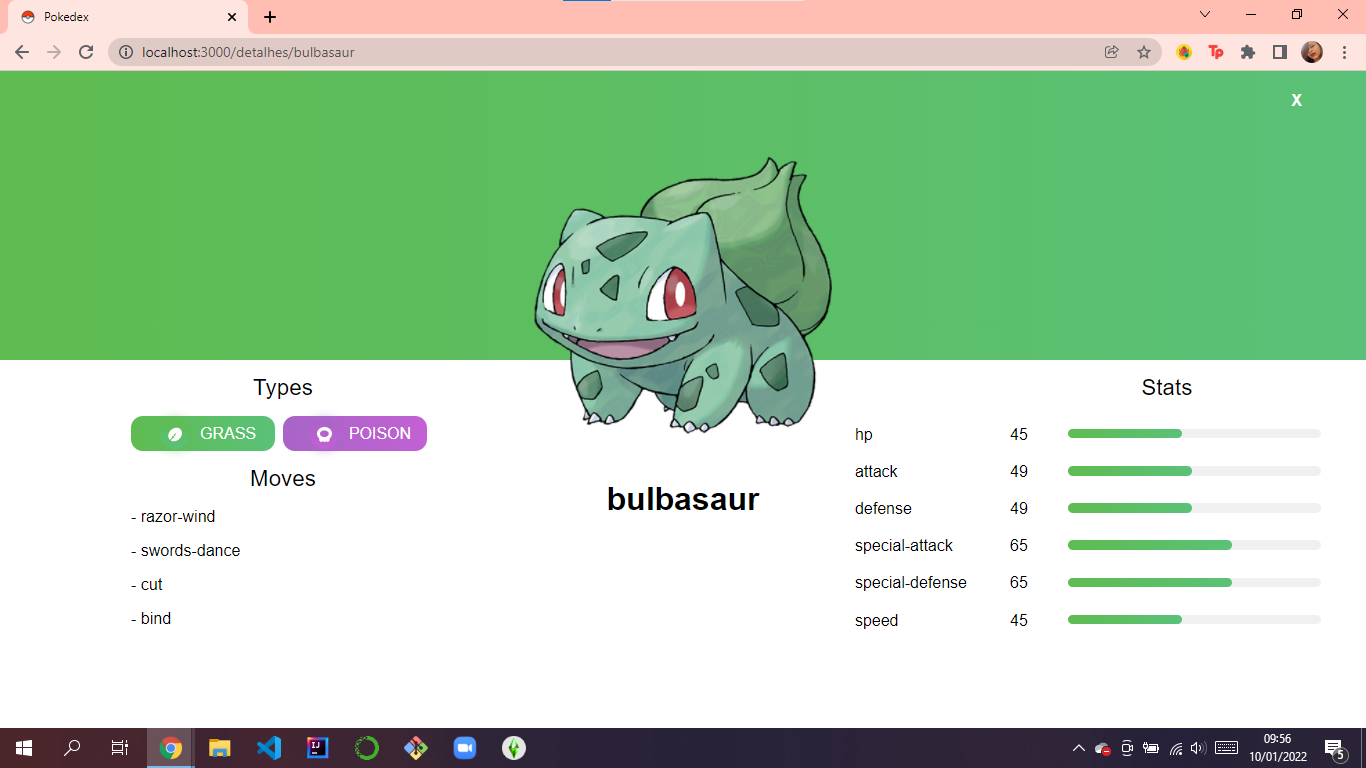Launch Git Extensions from the taskbar
The height and width of the screenshot is (768, 1366).
[x=415, y=747]
